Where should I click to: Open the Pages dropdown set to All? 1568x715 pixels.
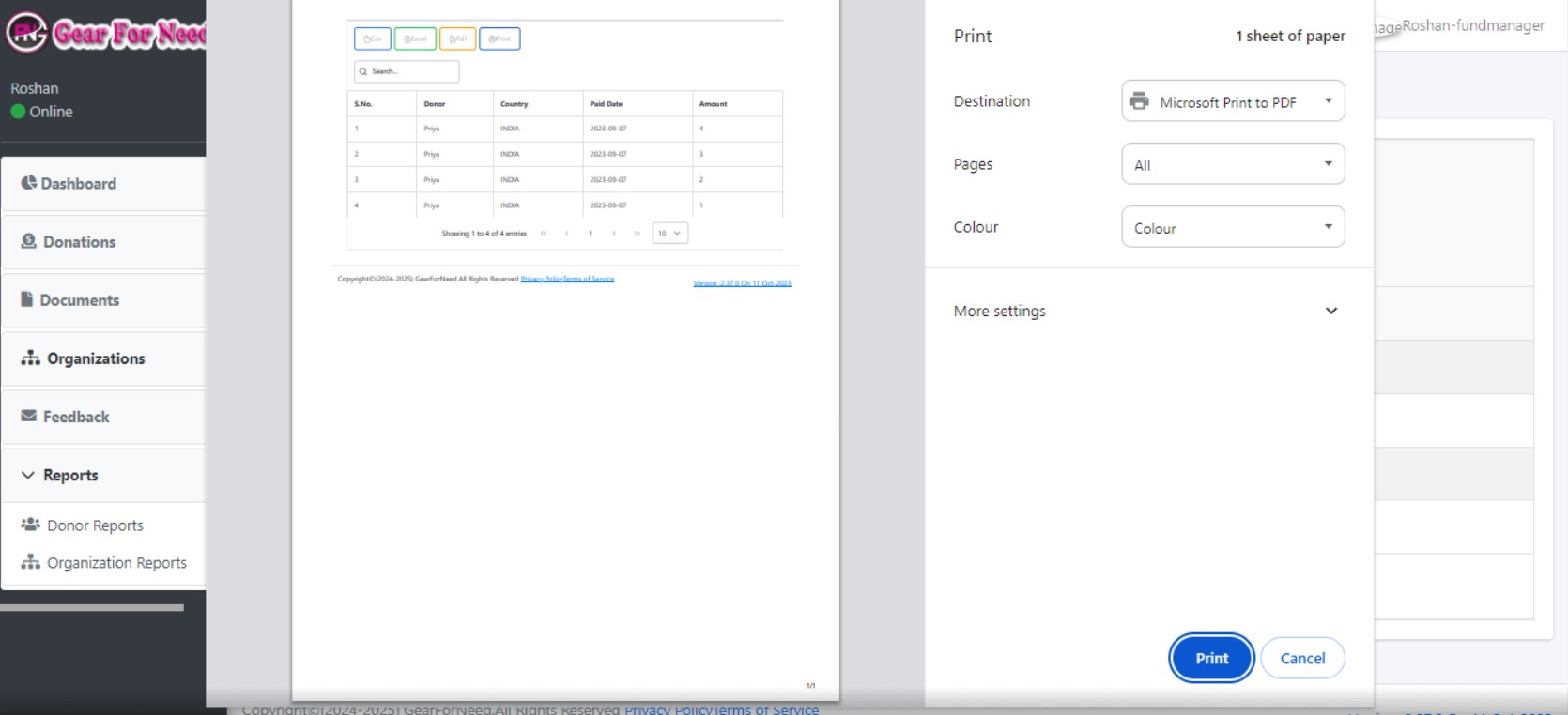pyautogui.click(x=1233, y=164)
